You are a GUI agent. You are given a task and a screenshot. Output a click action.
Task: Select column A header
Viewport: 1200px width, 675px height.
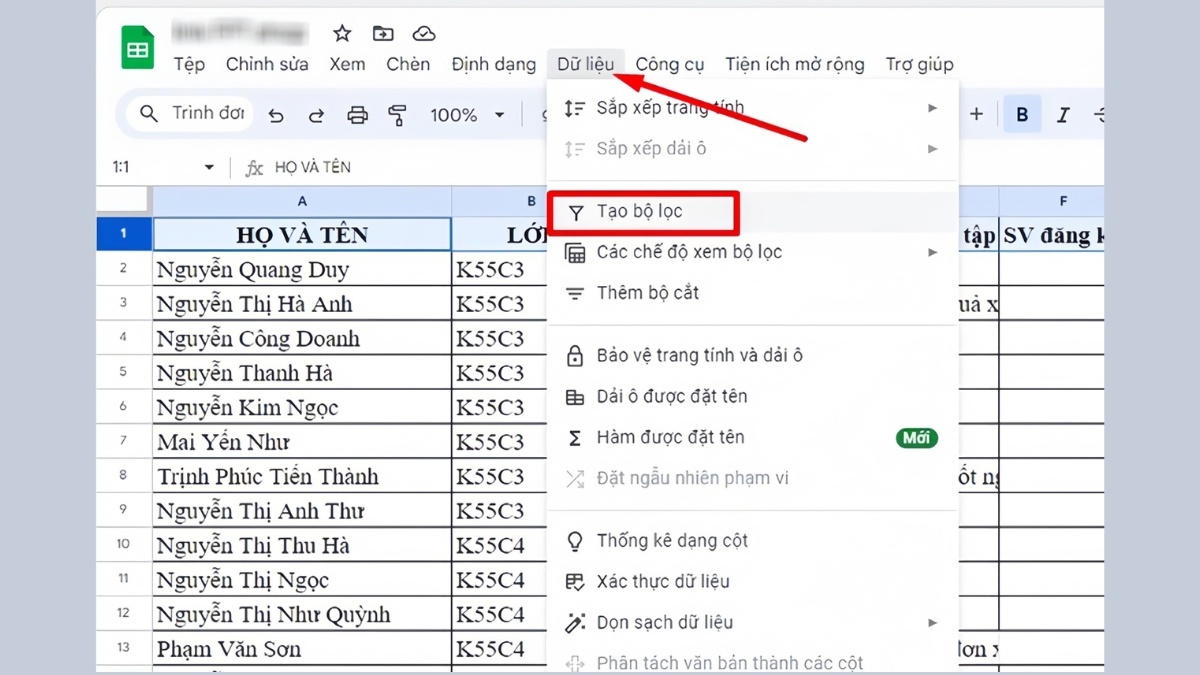point(302,202)
